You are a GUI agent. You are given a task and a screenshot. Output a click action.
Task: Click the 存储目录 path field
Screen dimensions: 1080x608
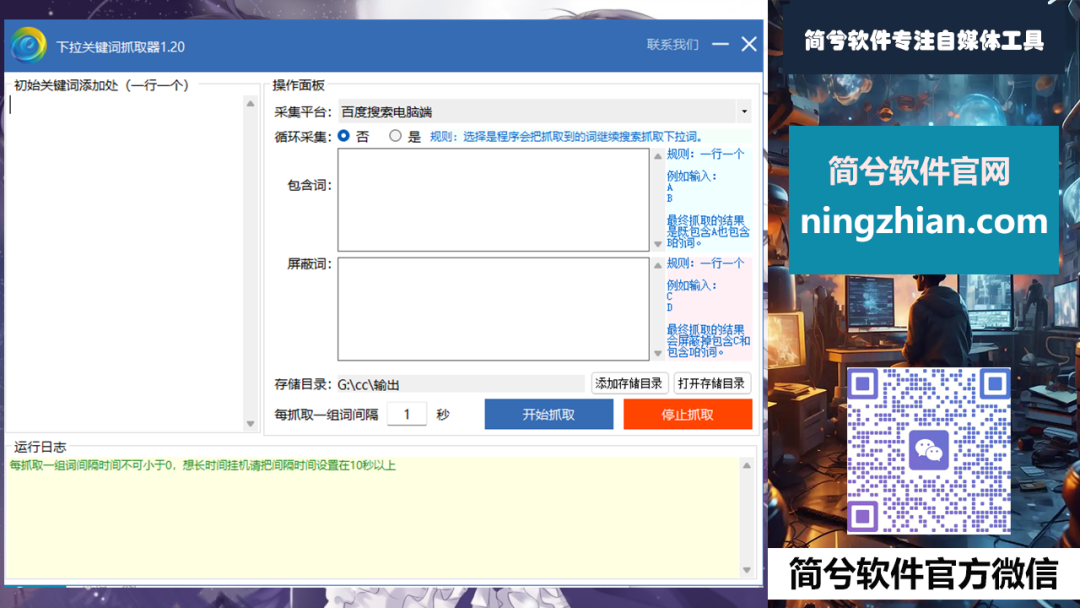(x=459, y=384)
